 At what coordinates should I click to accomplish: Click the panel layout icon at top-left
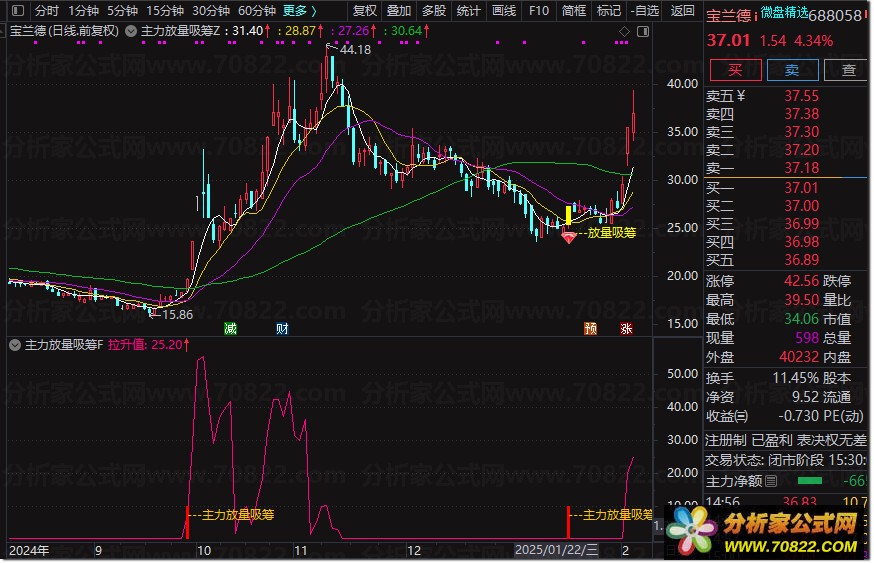[x=18, y=11]
